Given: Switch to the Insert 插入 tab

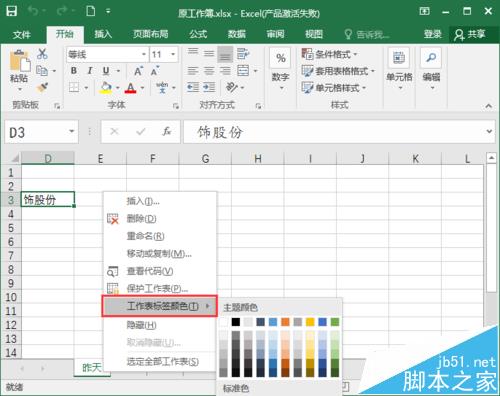Looking at the screenshot, I should point(103,34).
